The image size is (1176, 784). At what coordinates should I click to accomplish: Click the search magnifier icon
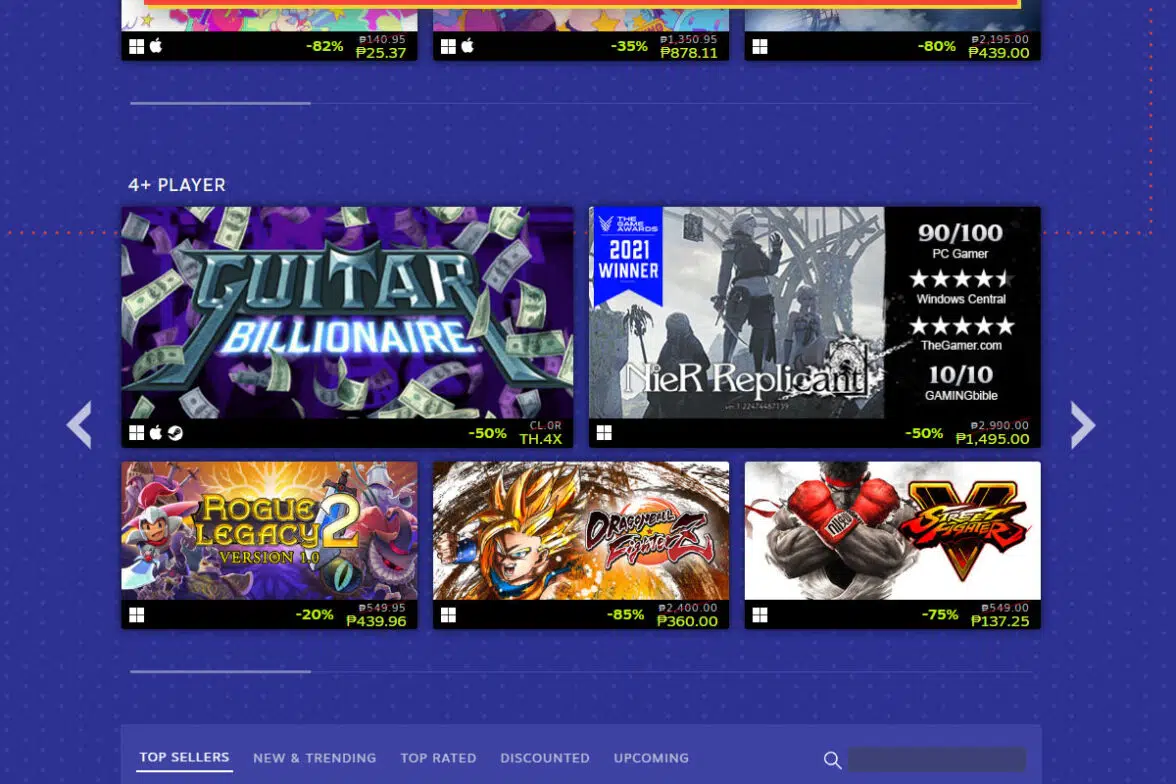[832, 760]
